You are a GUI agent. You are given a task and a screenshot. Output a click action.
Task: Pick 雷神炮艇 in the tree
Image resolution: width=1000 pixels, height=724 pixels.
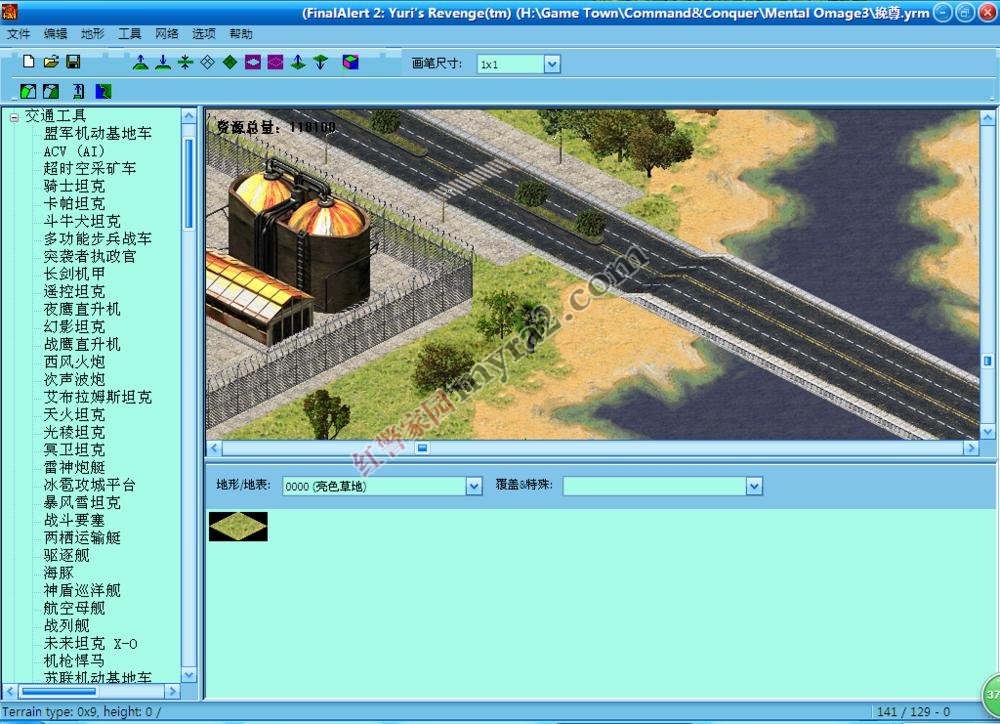point(74,468)
